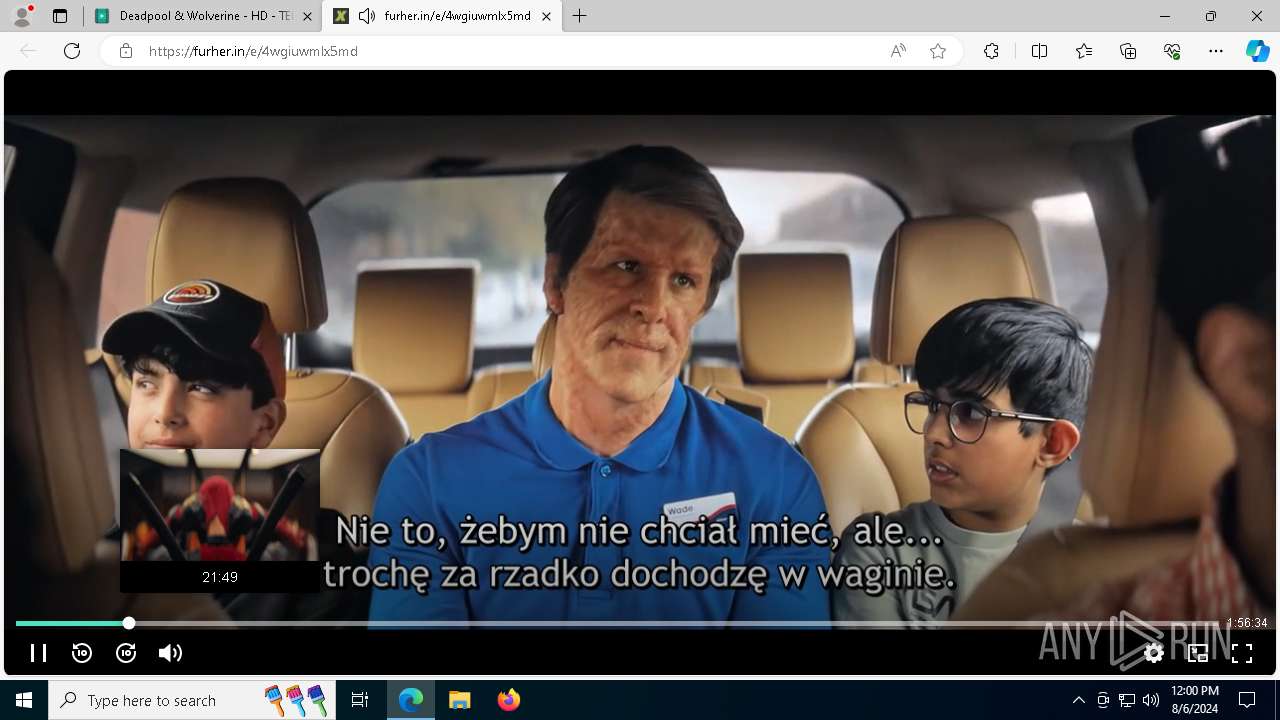Image resolution: width=1280 pixels, height=720 pixels.
Task: Open system volume tray icon
Action: 1151,700
